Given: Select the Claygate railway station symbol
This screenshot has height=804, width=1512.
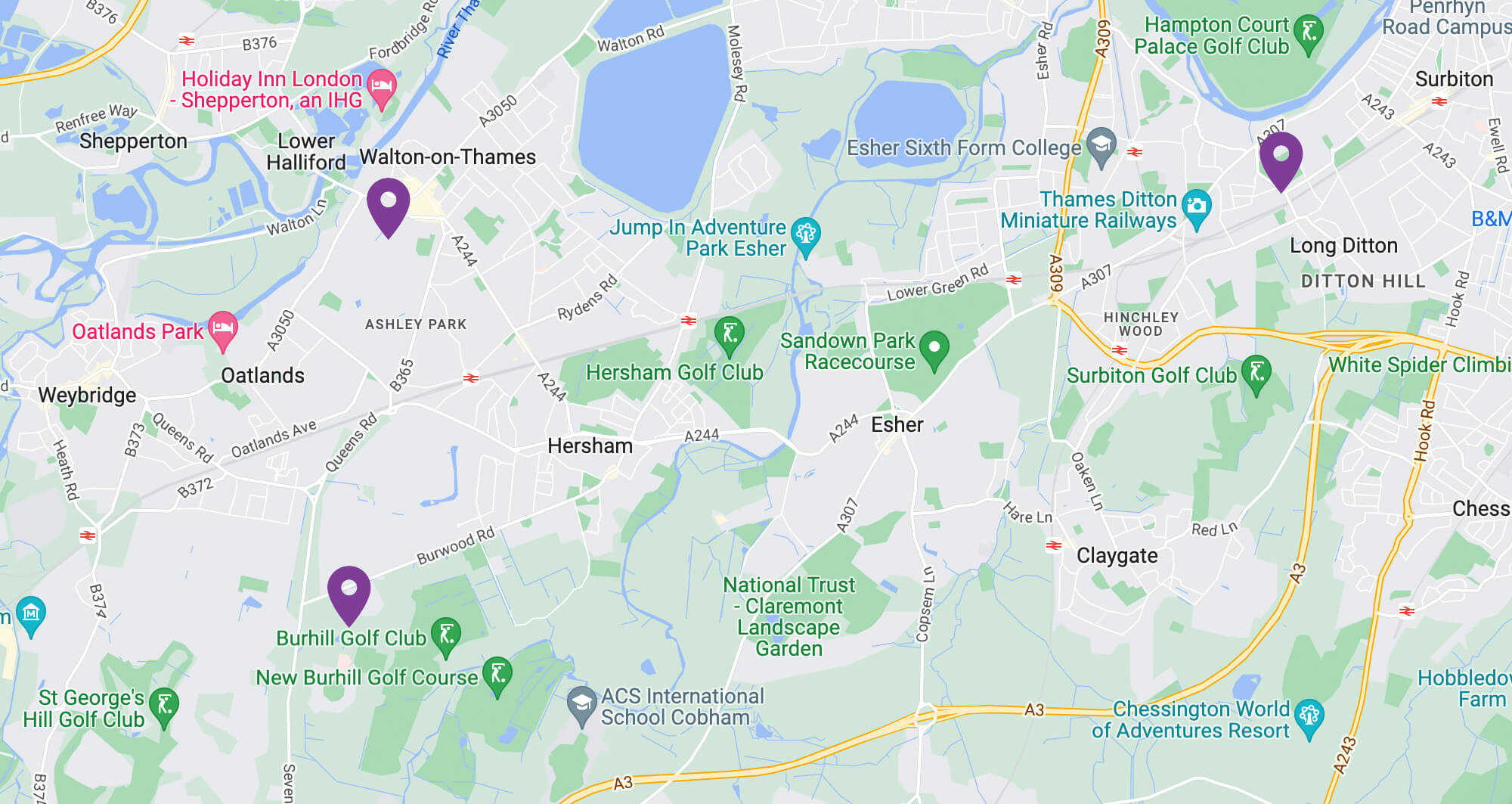Looking at the screenshot, I should [1054, 545].
